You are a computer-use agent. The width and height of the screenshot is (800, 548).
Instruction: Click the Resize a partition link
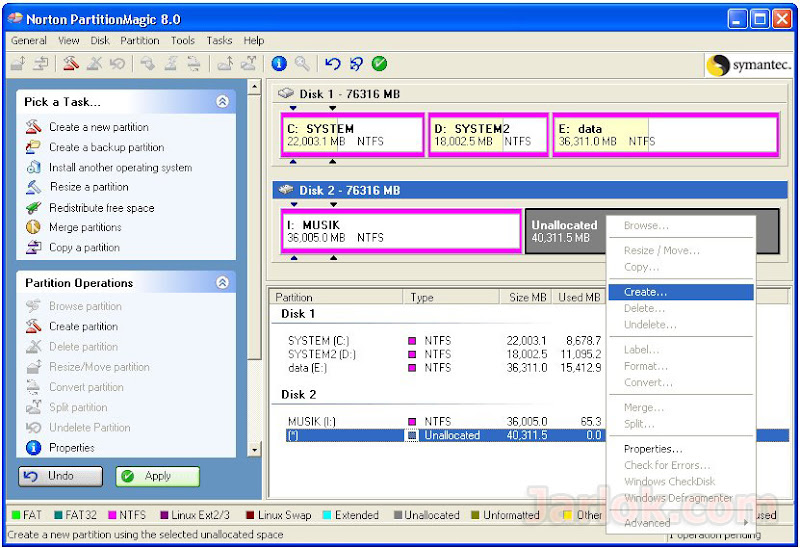89,187
